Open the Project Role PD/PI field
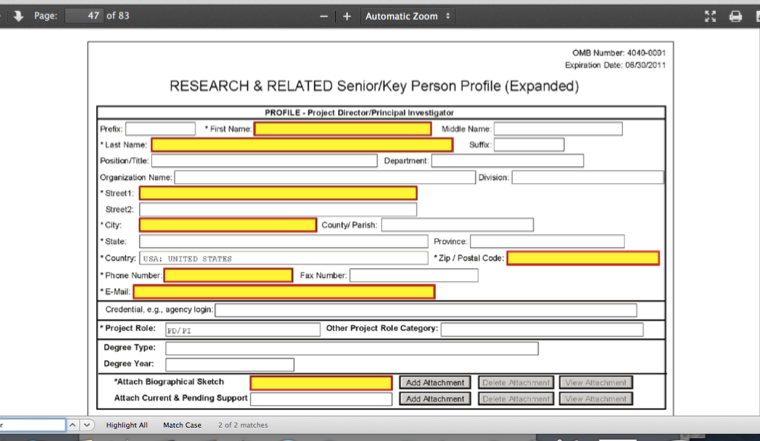The width and height of the screenshot is (760, 441). (x=241, y=329)
